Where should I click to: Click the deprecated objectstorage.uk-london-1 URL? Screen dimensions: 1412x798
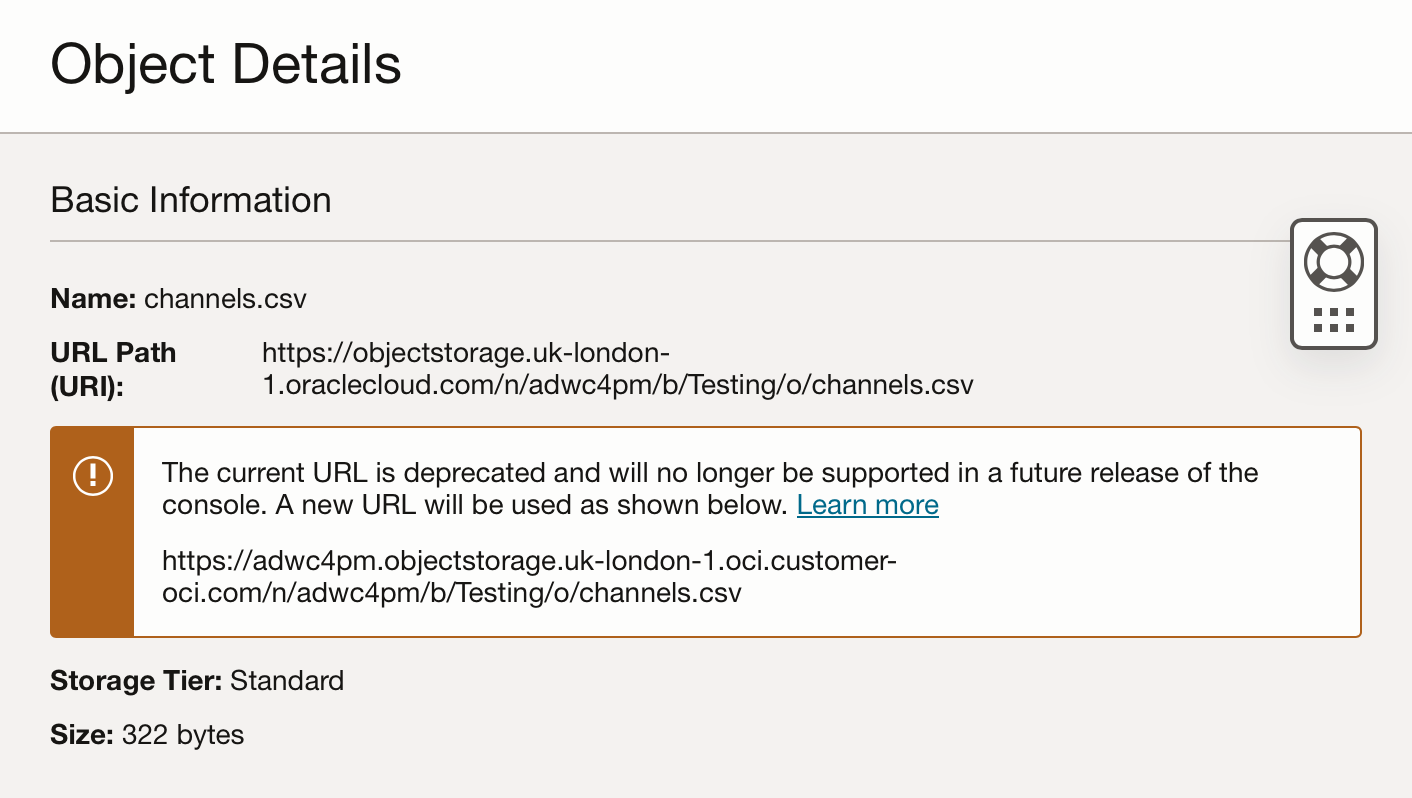point(617,368)
